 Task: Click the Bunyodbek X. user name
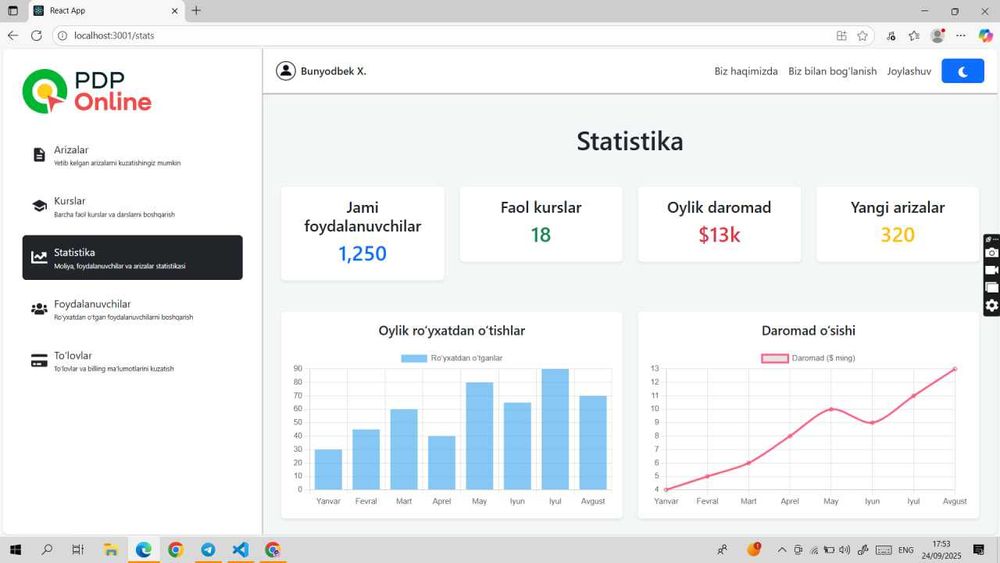[x=334, y=71]
